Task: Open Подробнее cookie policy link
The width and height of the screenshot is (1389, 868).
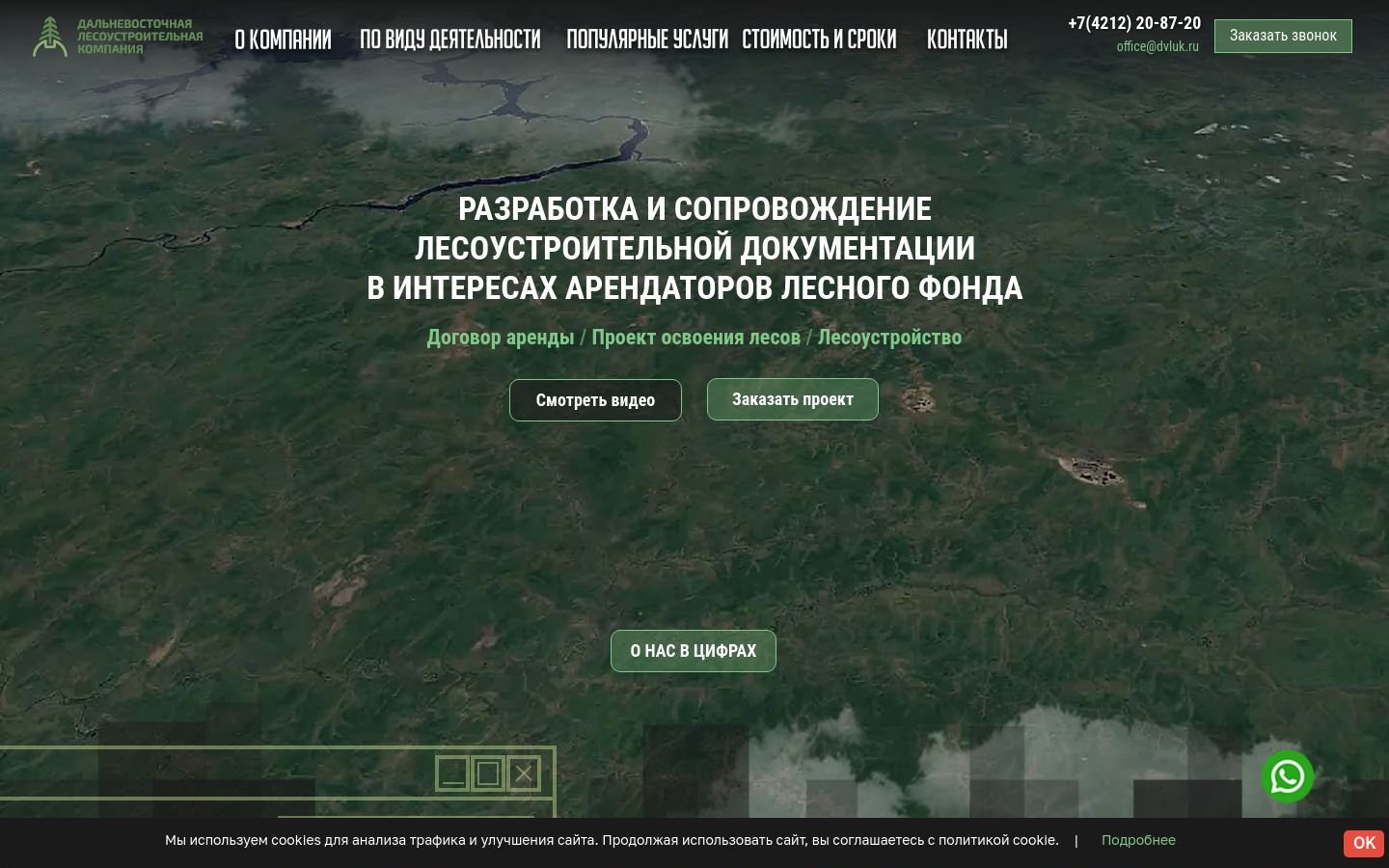Action: [x=1138, y=840]
